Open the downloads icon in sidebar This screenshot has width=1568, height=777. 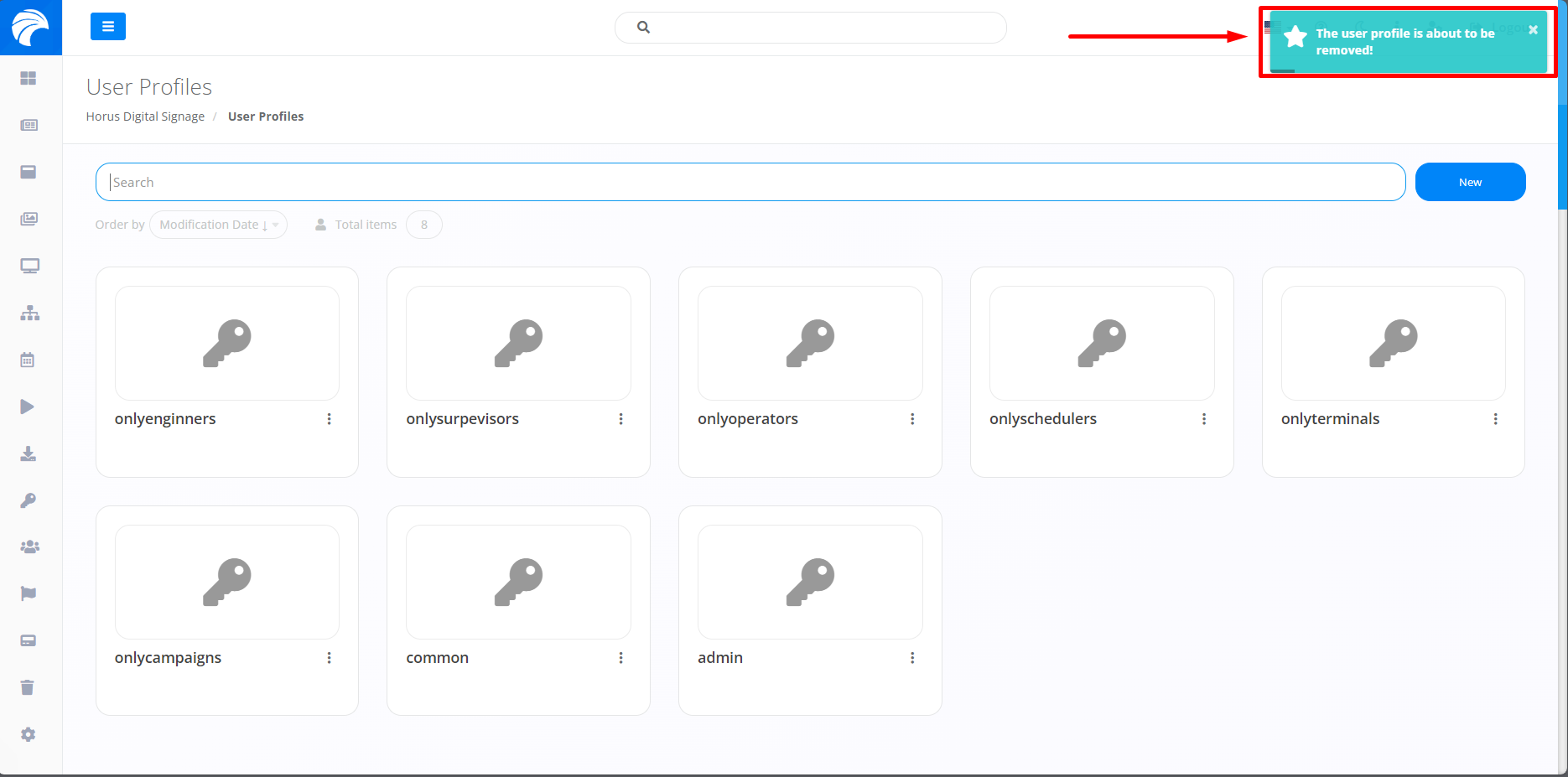[29, 453]
